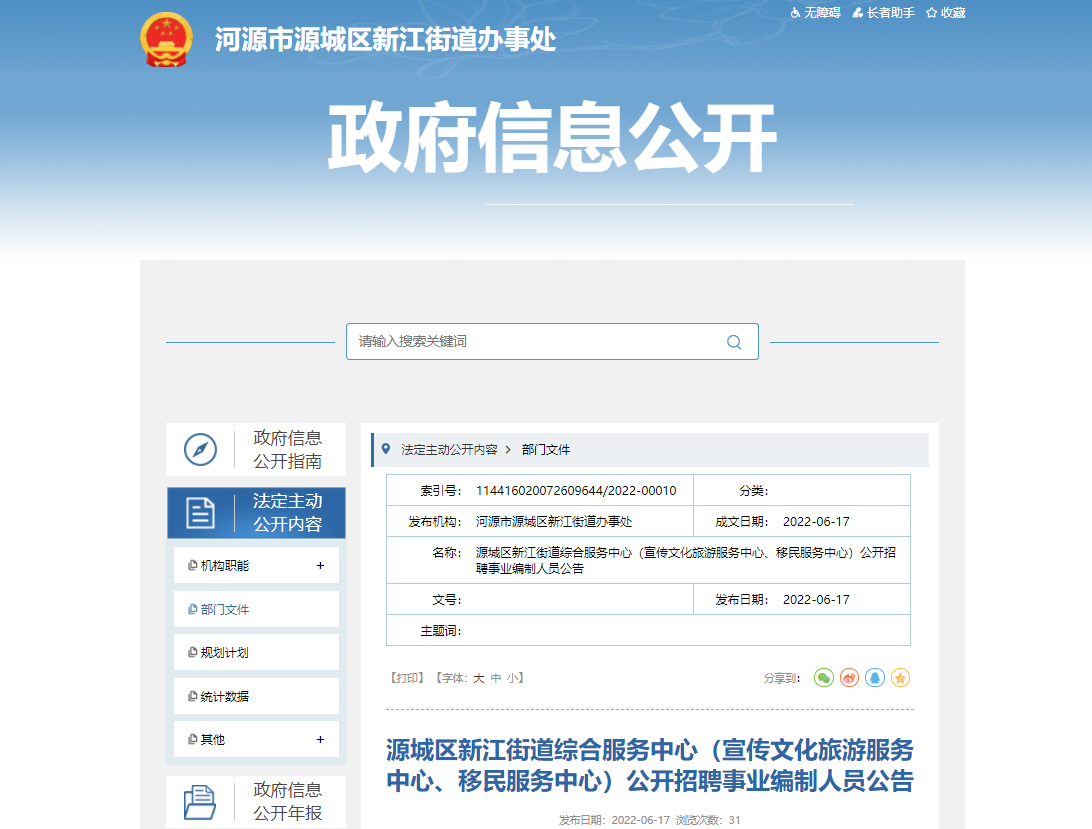Share to Qzone star icon
1092x829 pixels.
tap(900, 678)
